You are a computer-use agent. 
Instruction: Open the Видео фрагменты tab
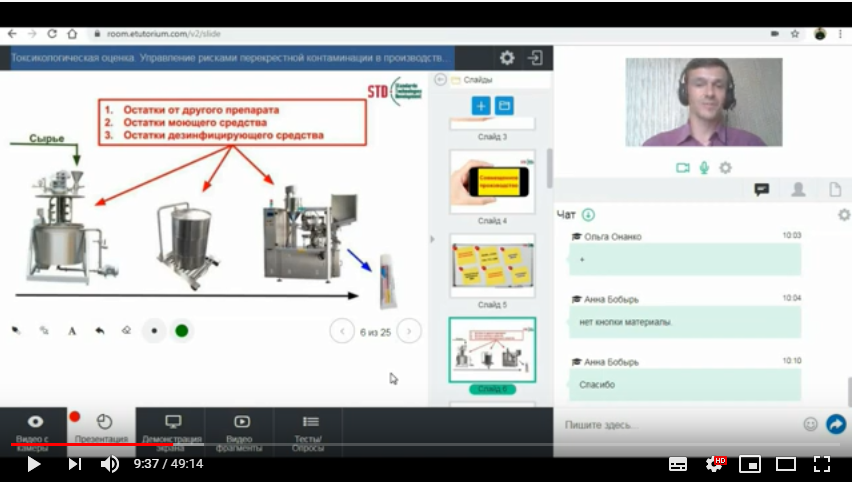[x=240, y=432]
